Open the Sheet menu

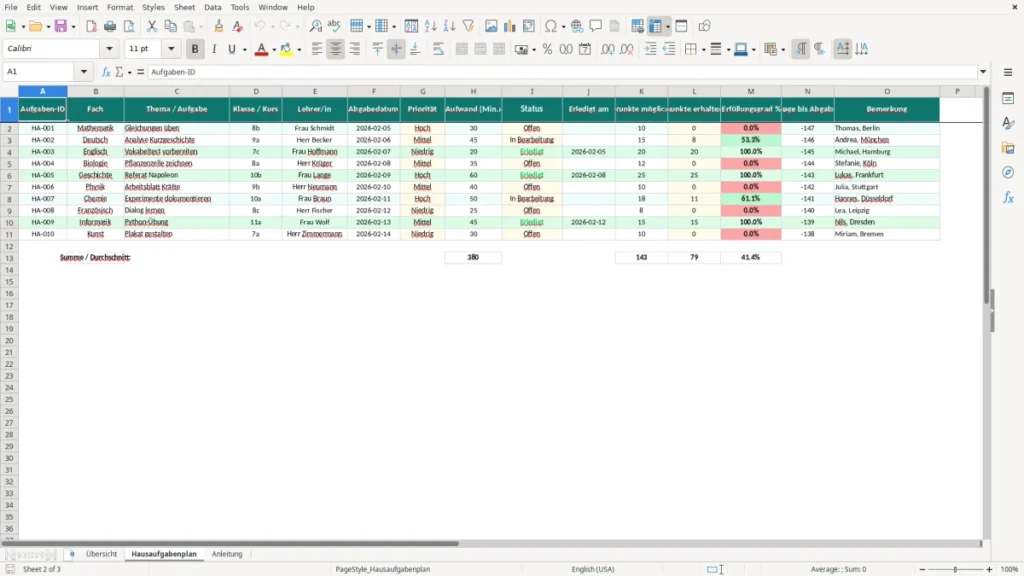tap(184, 7)
